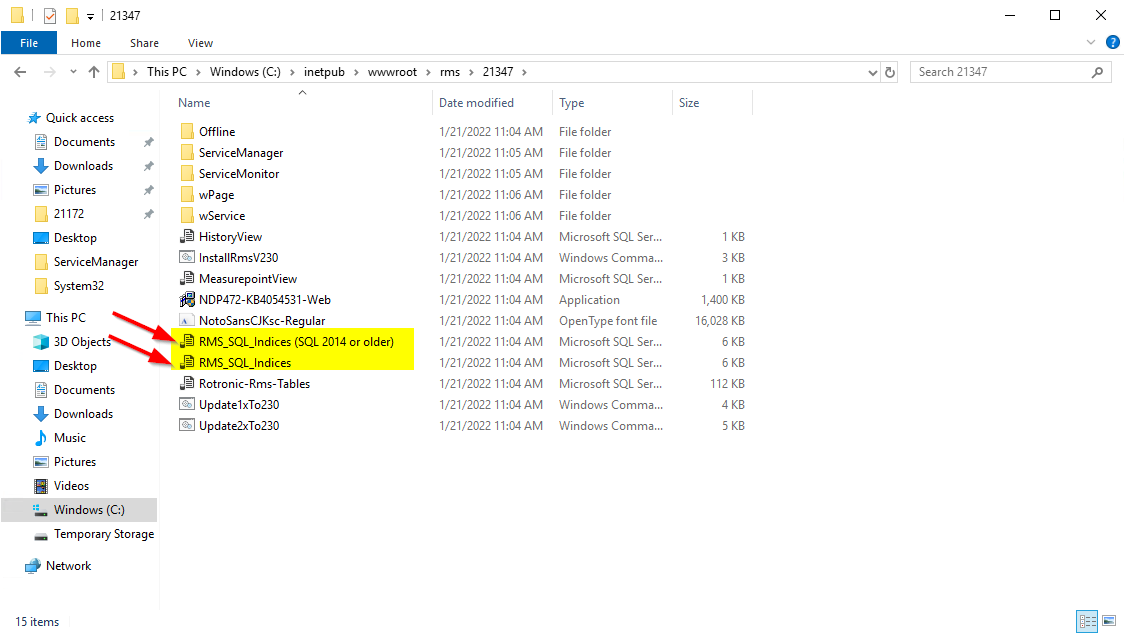This screenshot has height=634, width=1124.
Task: Click This PC in the navigation pane
Action: tap(56, 318)
